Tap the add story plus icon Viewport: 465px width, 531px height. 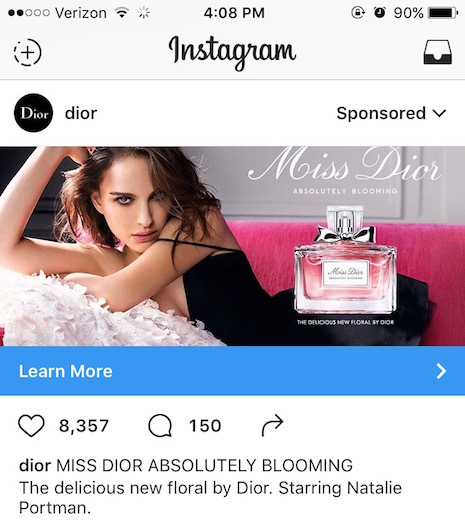click(27, 52)
